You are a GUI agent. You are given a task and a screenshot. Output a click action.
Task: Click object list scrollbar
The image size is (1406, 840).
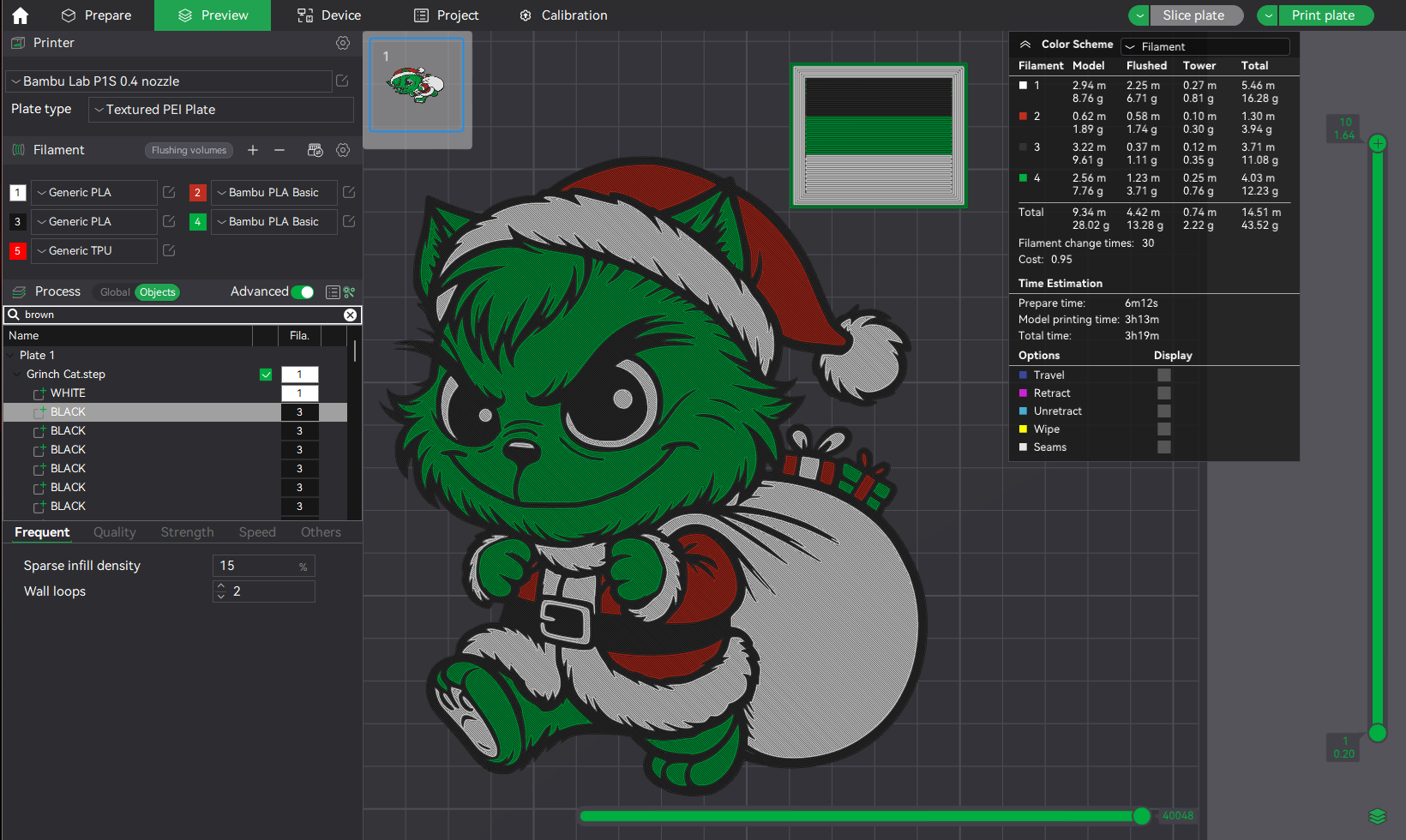[x=355, y=351]
